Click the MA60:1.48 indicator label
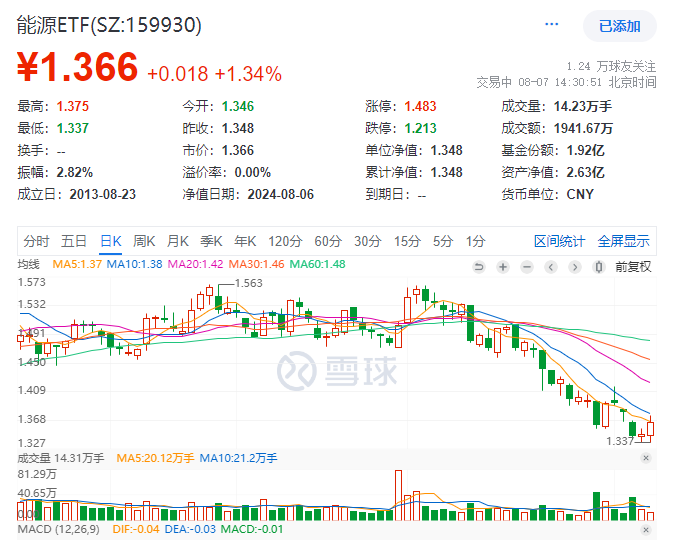This screenshot has width=675, height=540. point(317,264)
